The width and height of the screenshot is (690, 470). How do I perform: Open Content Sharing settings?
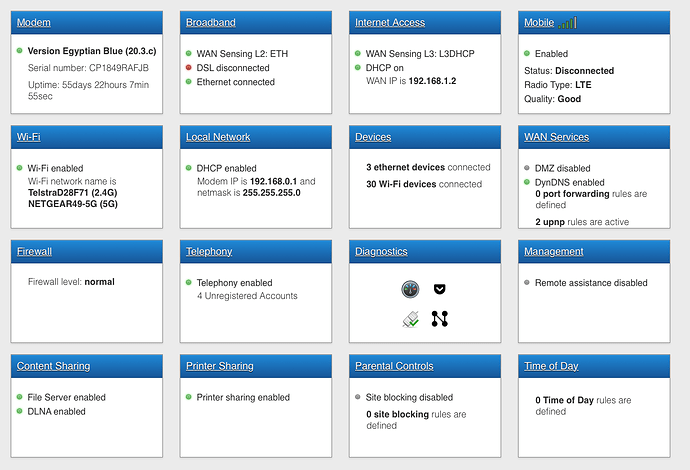[53, 366]
